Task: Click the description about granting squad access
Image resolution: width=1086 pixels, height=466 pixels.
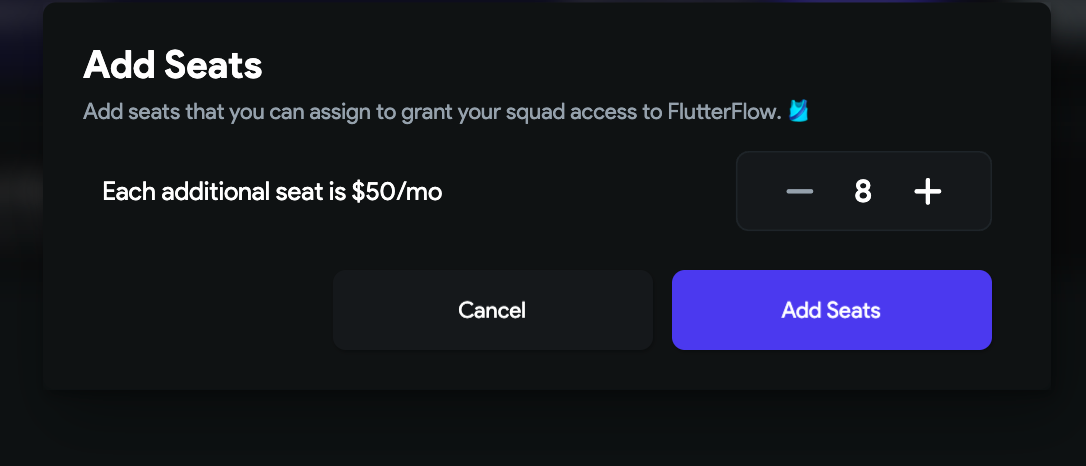Action: click(x=446, y=111)
